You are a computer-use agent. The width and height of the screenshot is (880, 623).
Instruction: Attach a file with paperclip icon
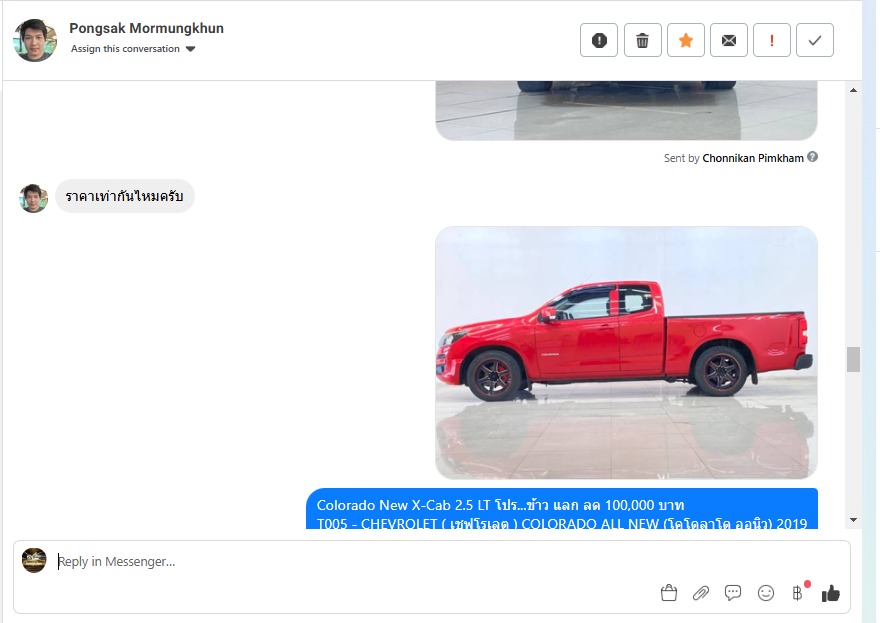[701, 593]
